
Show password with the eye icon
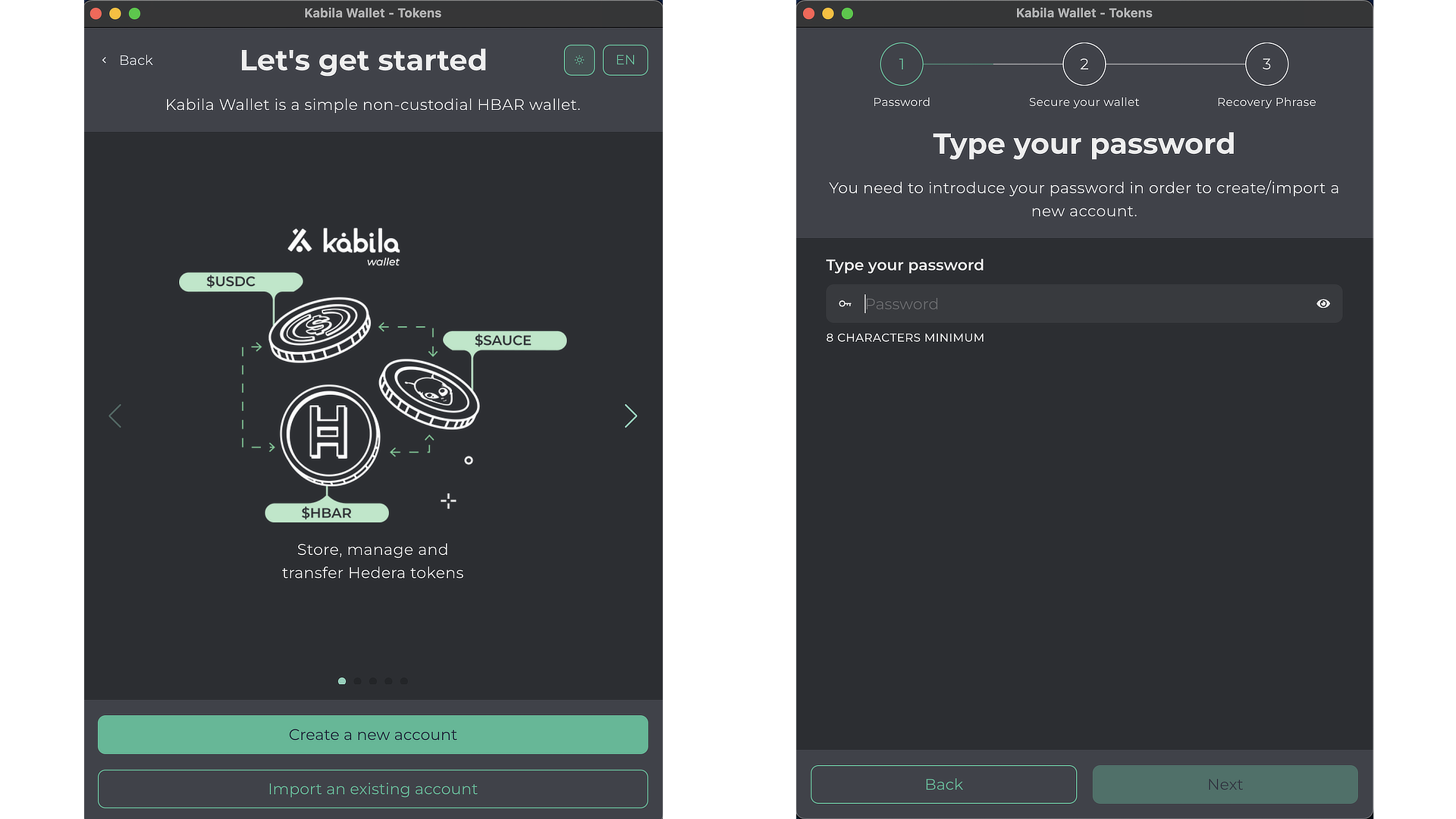click(1323, 303)
